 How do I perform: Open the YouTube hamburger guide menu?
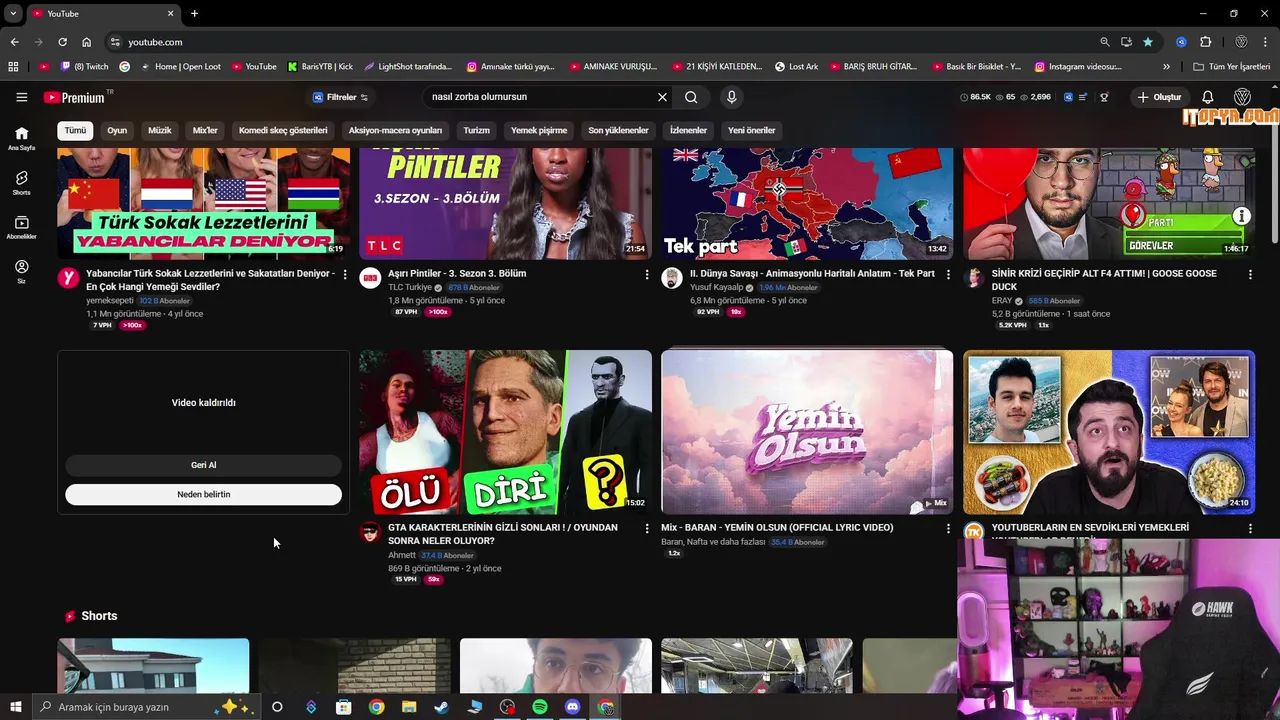click(21, 97)
